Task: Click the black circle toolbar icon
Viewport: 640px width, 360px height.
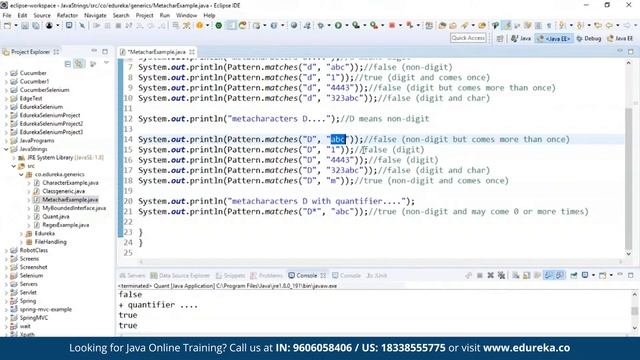Action: (49, 25)
